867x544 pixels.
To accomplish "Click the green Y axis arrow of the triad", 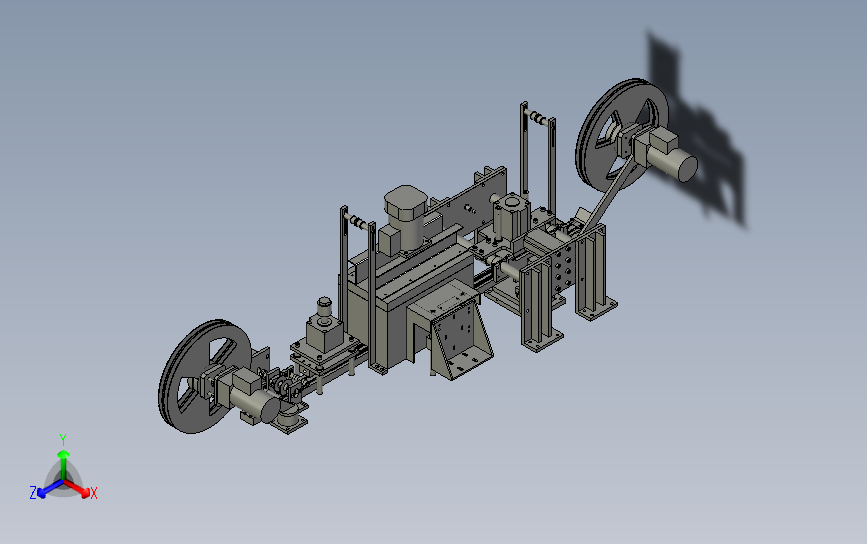I will [x=64, y=464].
